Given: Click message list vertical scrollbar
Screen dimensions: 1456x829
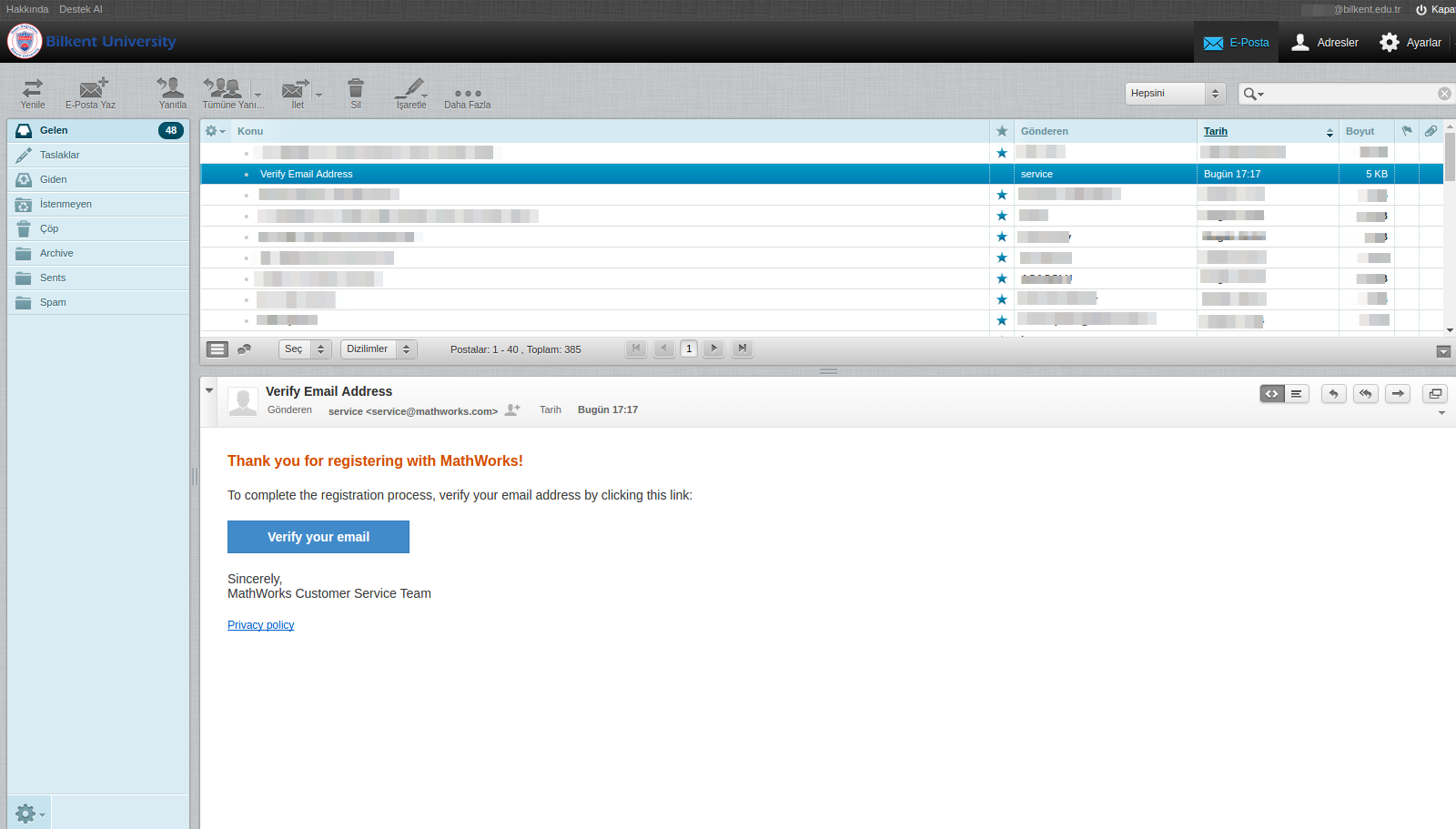Looking at the screenshot, I should [1450, 157].
